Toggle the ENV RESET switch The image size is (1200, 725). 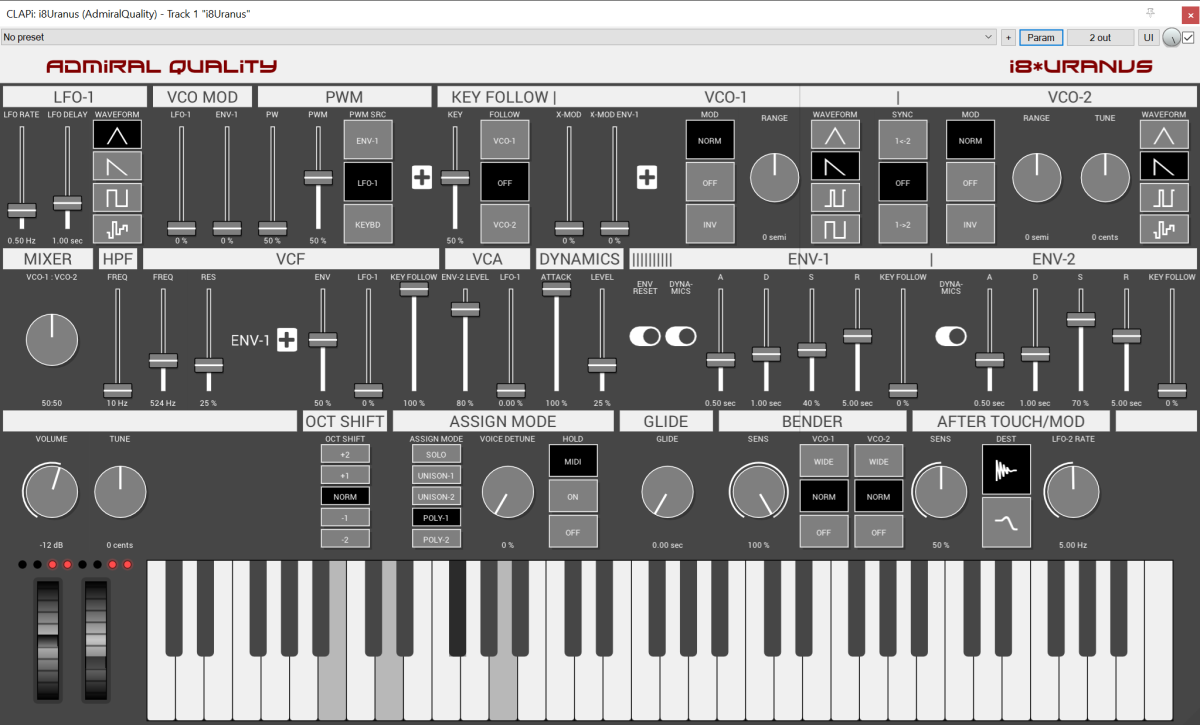click(x=645, y=336)
